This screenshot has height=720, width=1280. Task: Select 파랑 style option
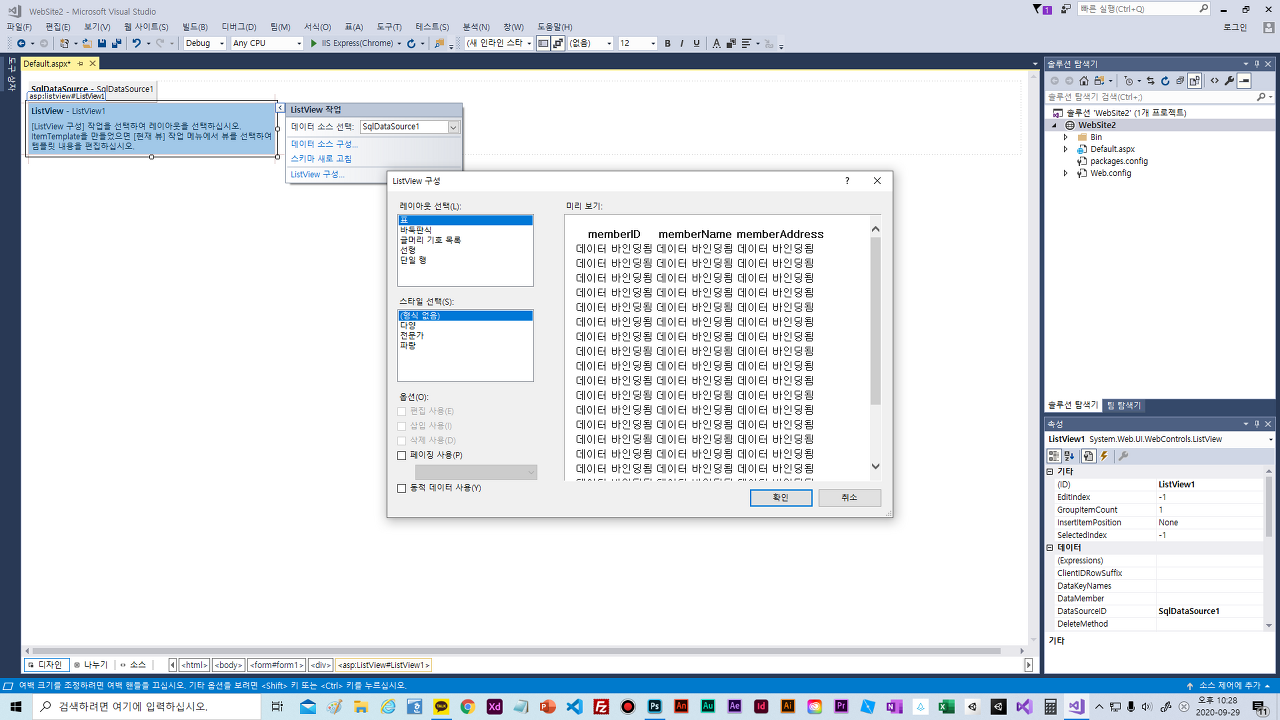point(408,345)
